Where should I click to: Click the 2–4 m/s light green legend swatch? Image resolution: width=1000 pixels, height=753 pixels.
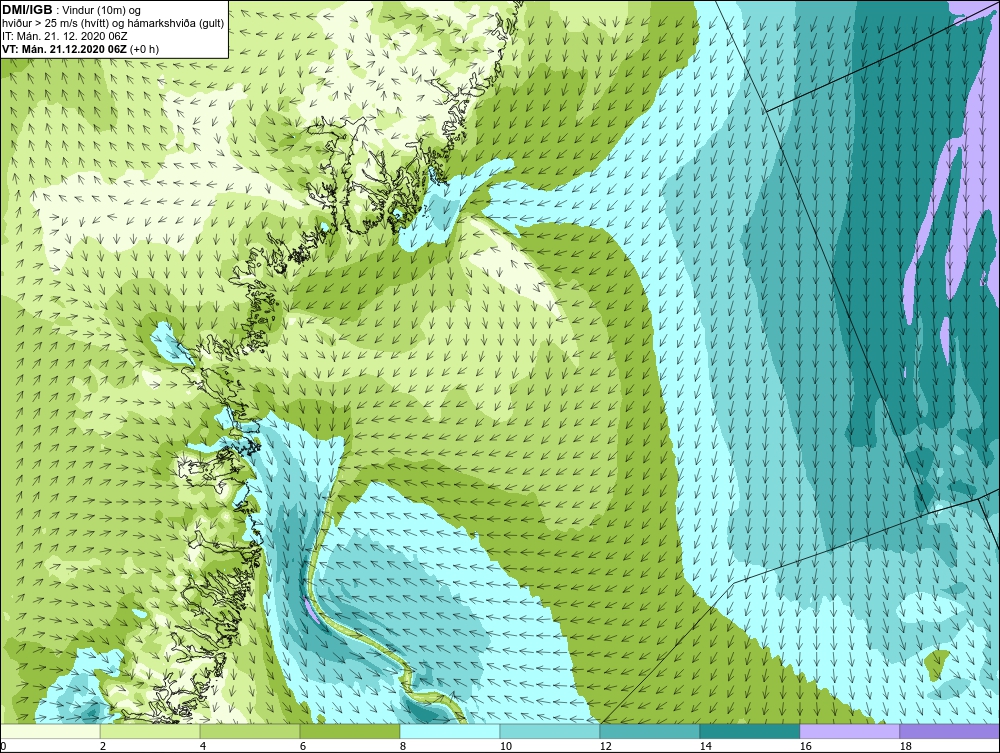click(150, 731)
